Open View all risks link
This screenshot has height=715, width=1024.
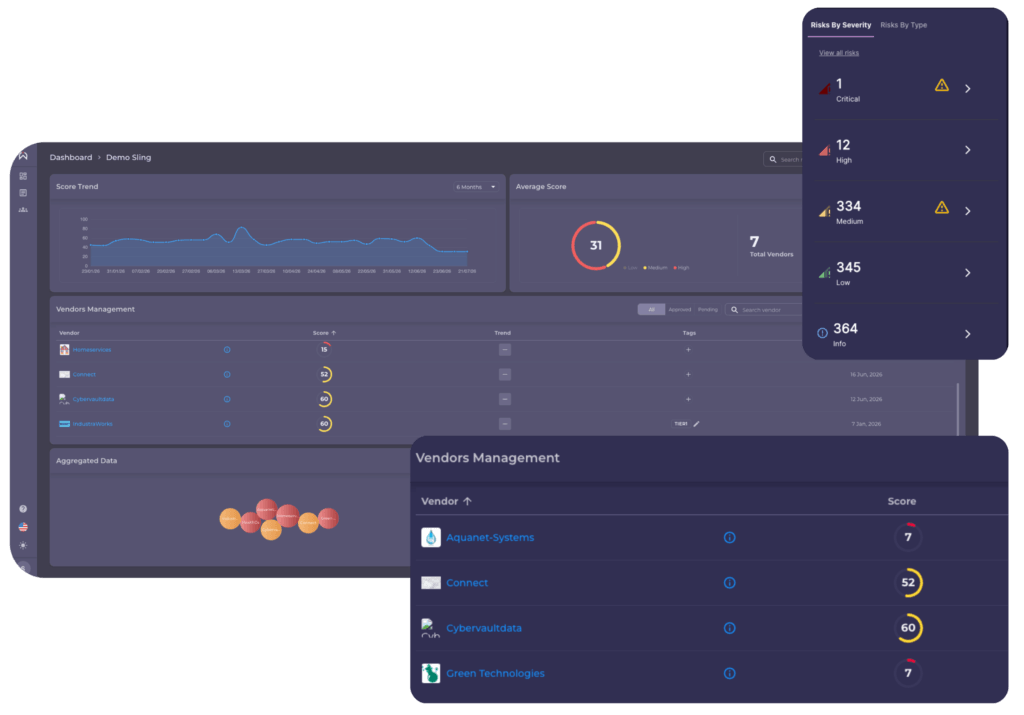click(x=839, y=53)
